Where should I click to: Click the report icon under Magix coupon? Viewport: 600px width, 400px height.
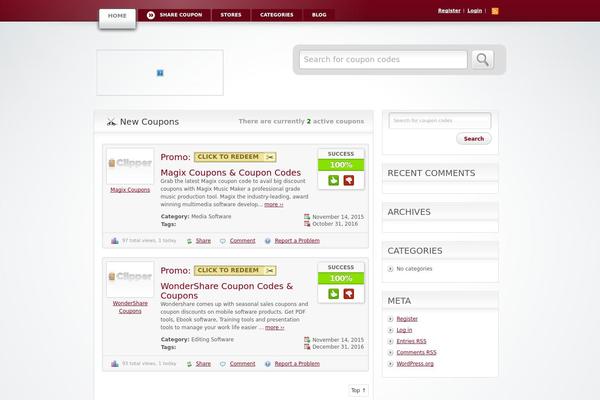pos(267,241)
